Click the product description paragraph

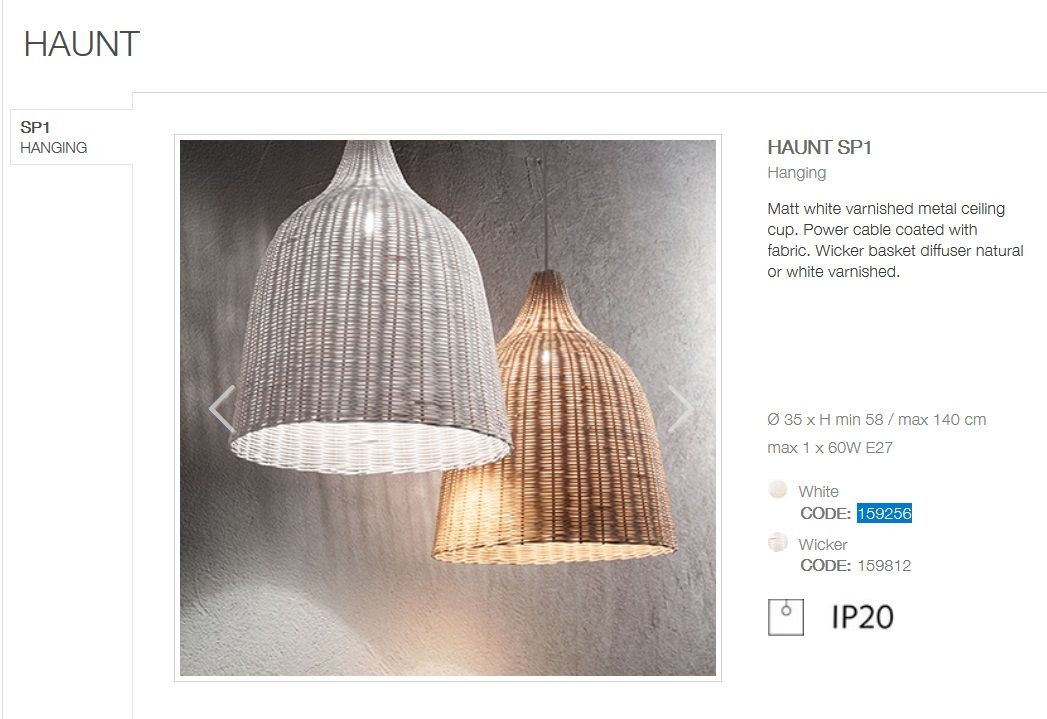pyautogui.click(x=895, y=240)
